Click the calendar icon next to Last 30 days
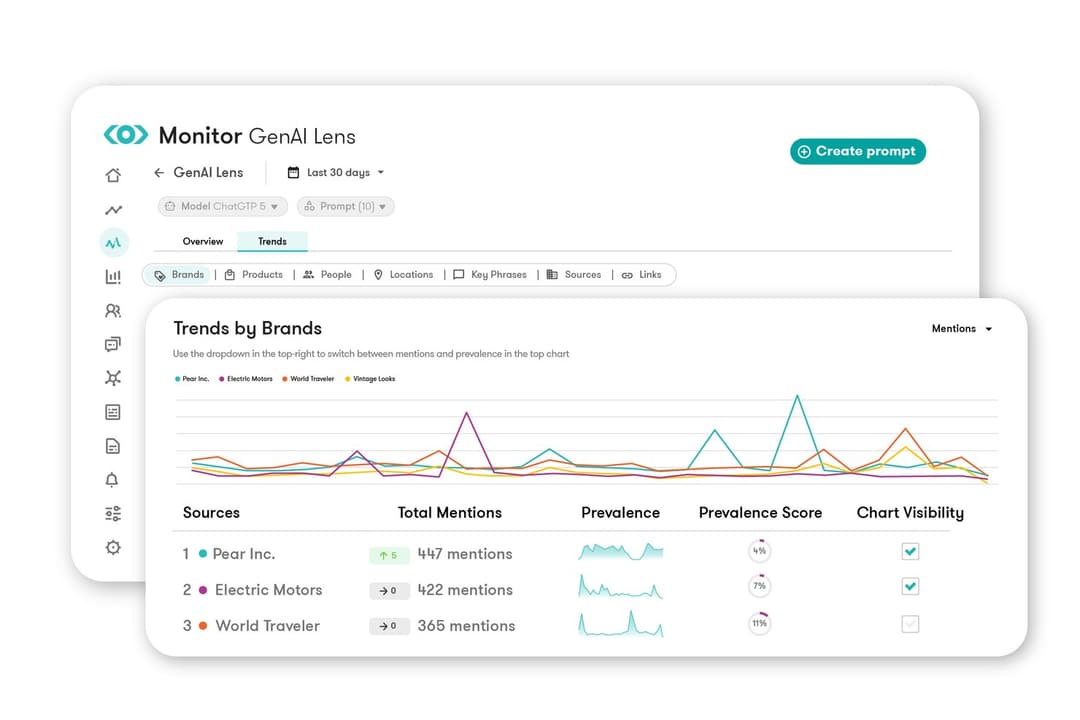The image size is (1080, 720). point(293,172)
